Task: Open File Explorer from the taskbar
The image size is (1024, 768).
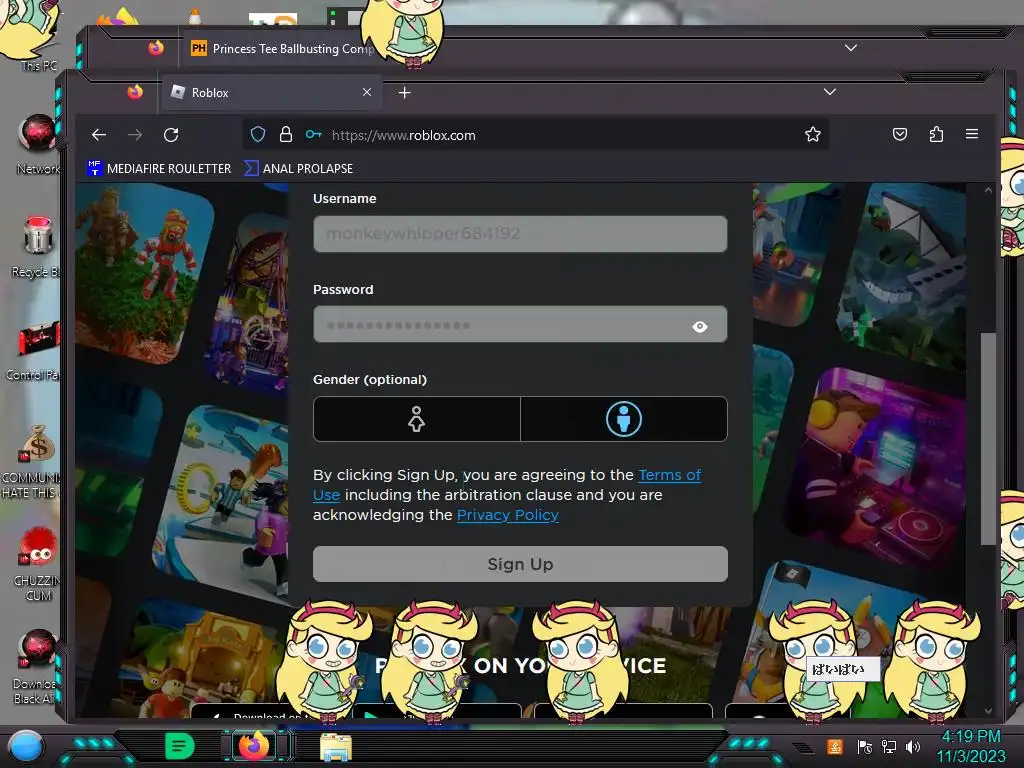Action: coord(336,746)
